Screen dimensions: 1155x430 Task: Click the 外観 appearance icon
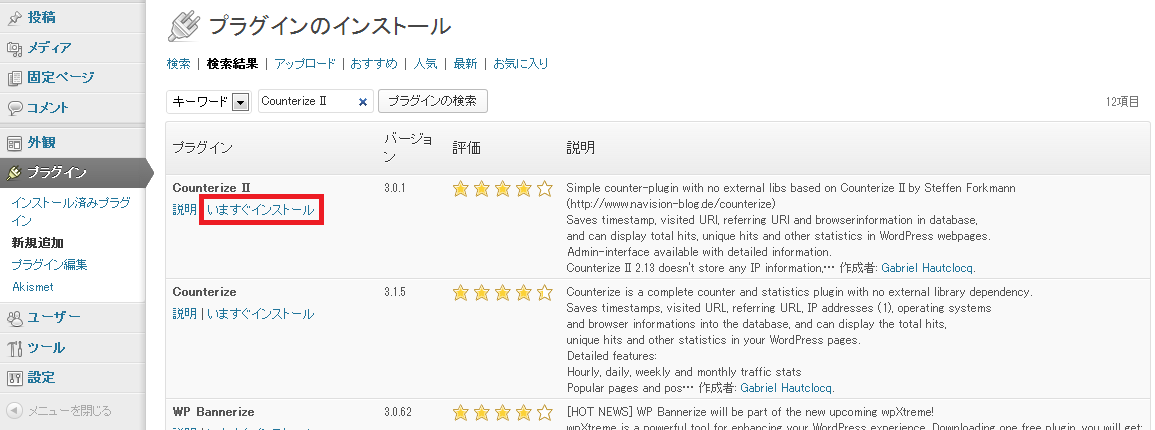[x=14, y=142]
